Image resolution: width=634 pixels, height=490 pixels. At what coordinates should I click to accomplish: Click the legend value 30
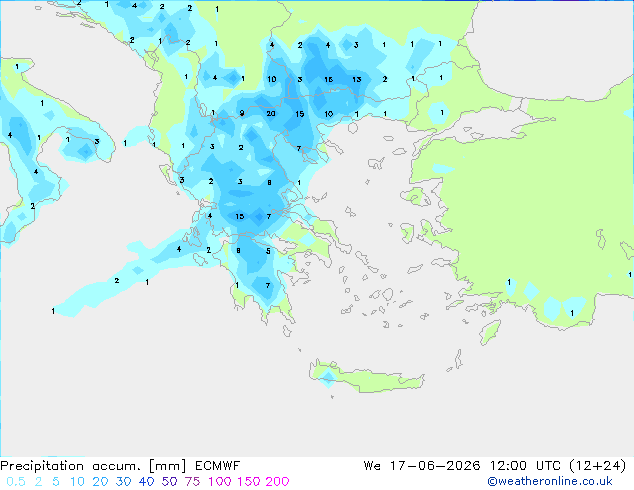coord(123,482)
